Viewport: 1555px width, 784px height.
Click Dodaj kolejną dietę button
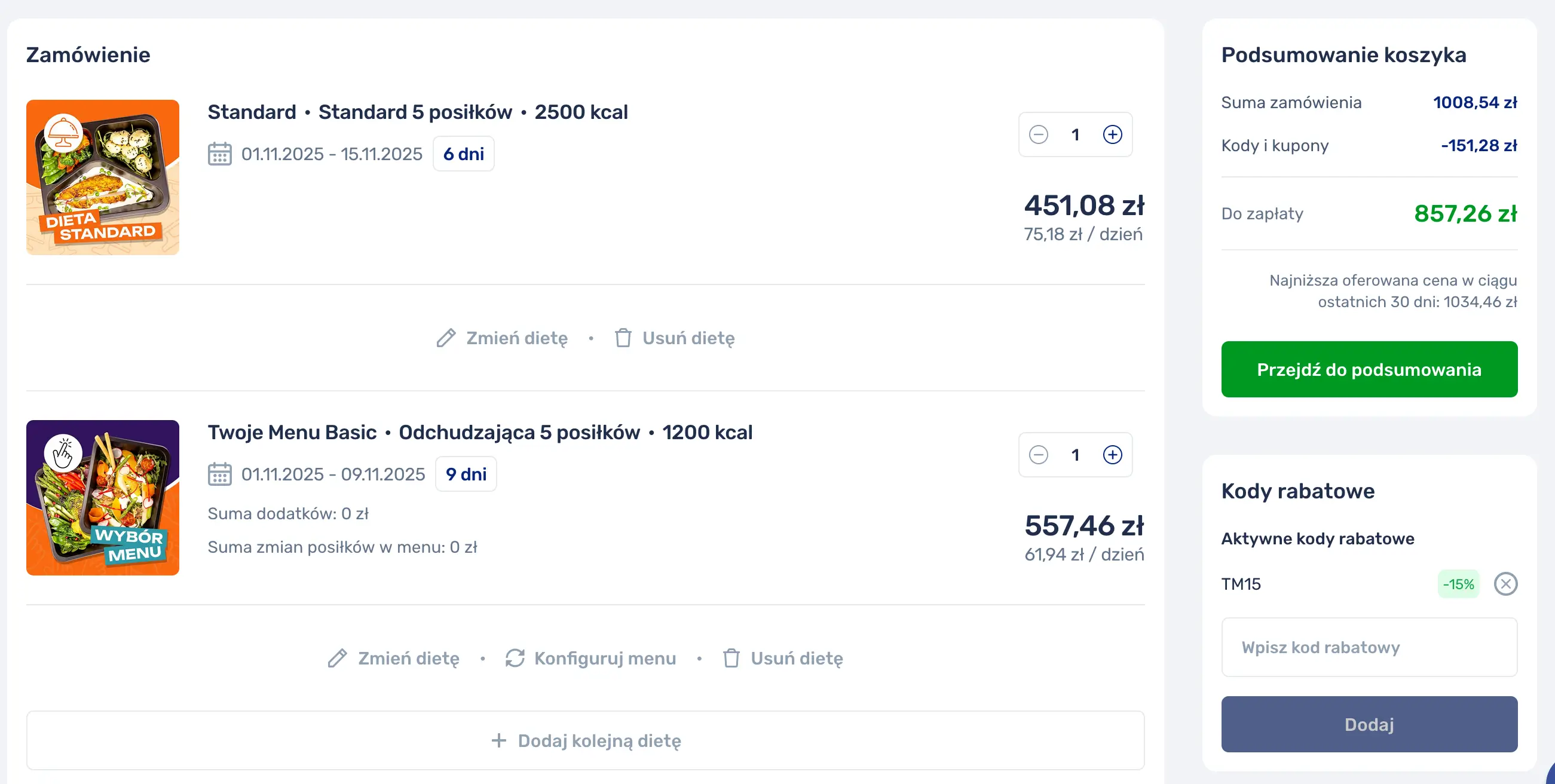(x=585, y=740)
